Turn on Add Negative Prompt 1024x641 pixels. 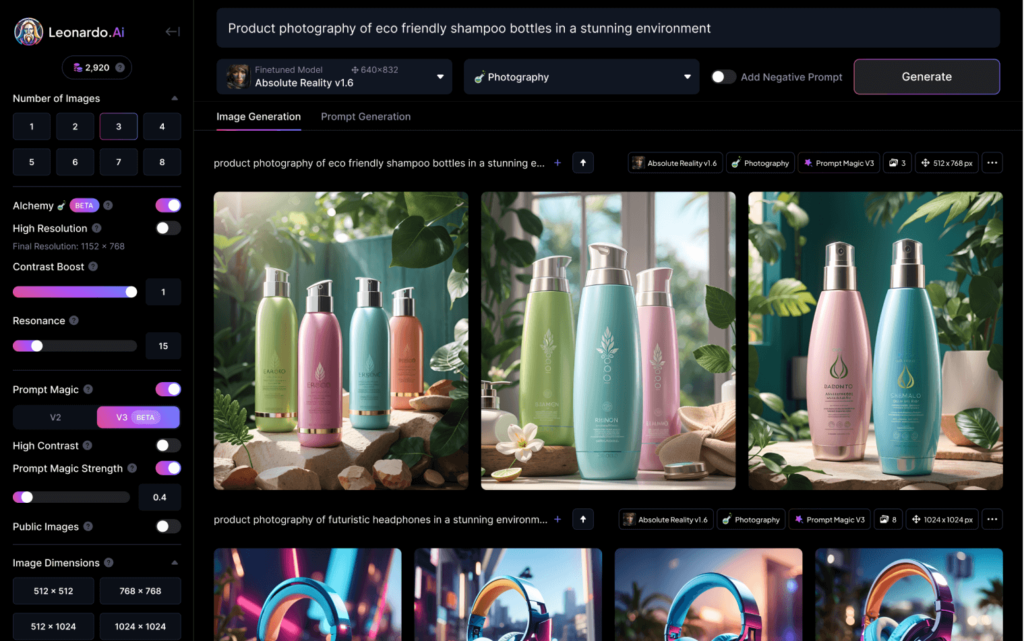click(x=723, y=77)
